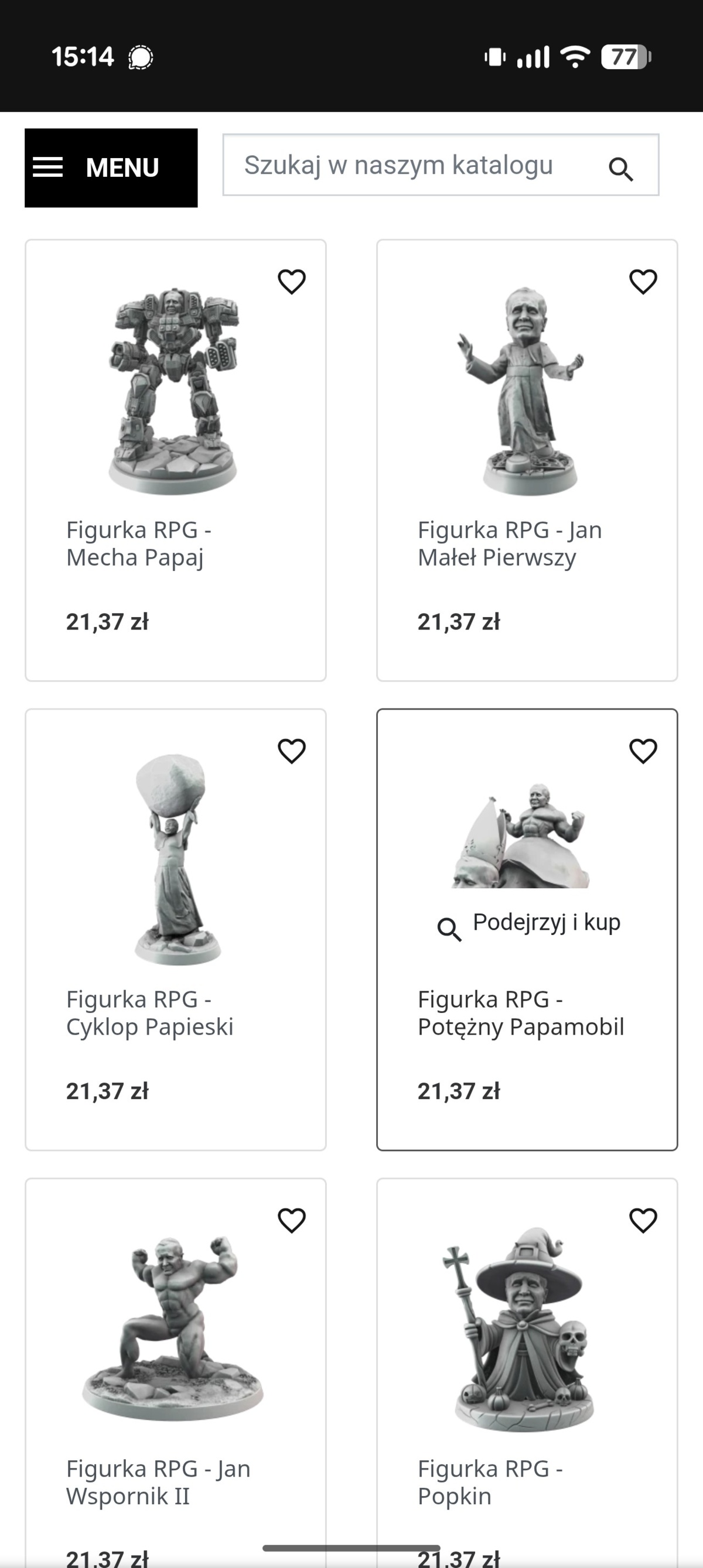View Cyklop Papieski figurine thumbnail
The image size is (703, 1568).
[x=173, y=858]
